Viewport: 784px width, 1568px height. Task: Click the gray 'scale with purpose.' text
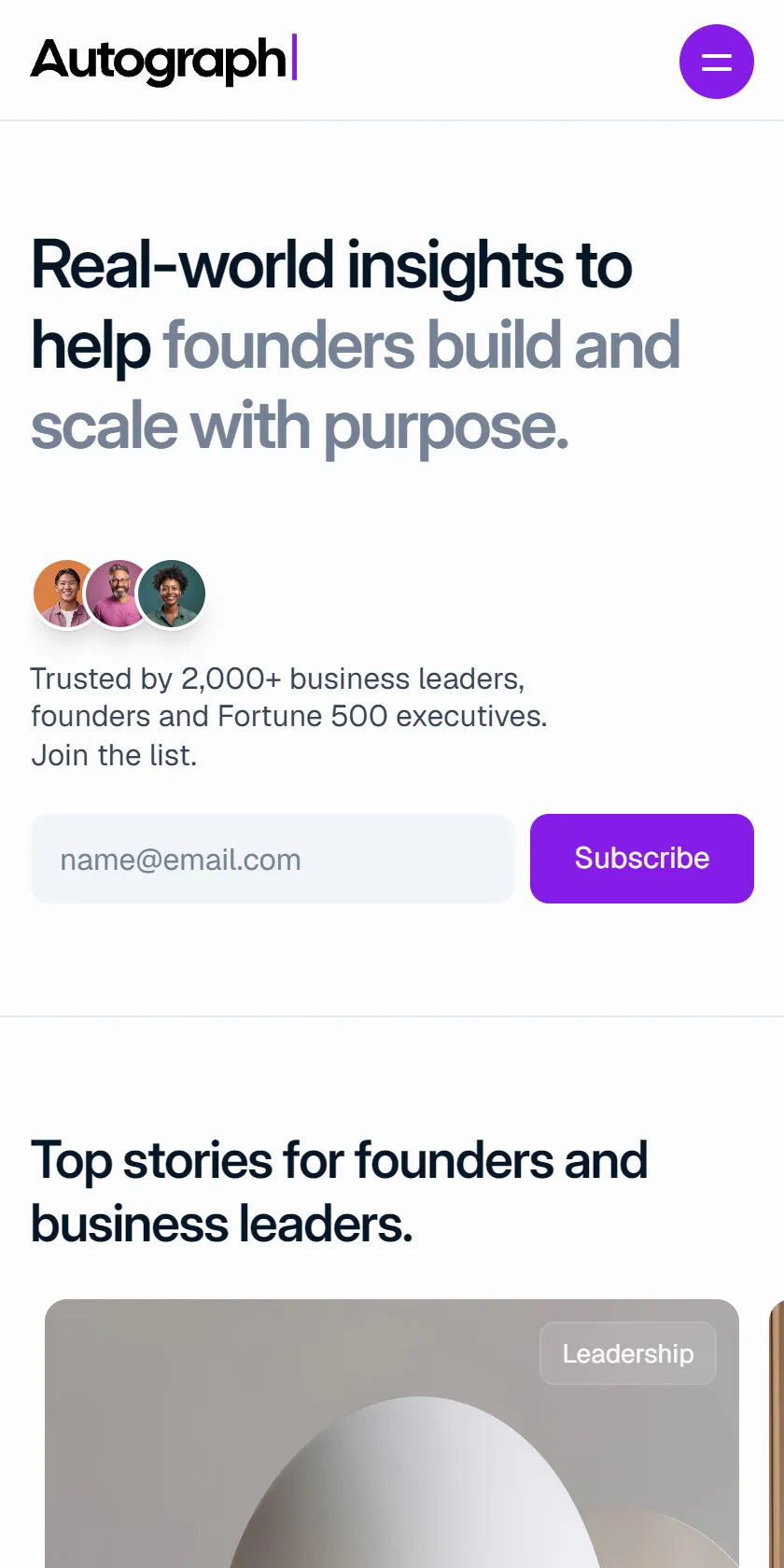pyautogui.click(x=300, y=427)
